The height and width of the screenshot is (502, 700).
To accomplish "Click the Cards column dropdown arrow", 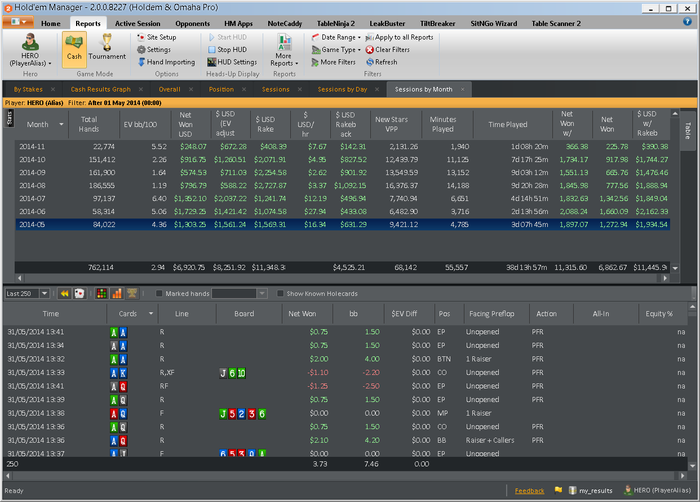I will click(151, 314).
